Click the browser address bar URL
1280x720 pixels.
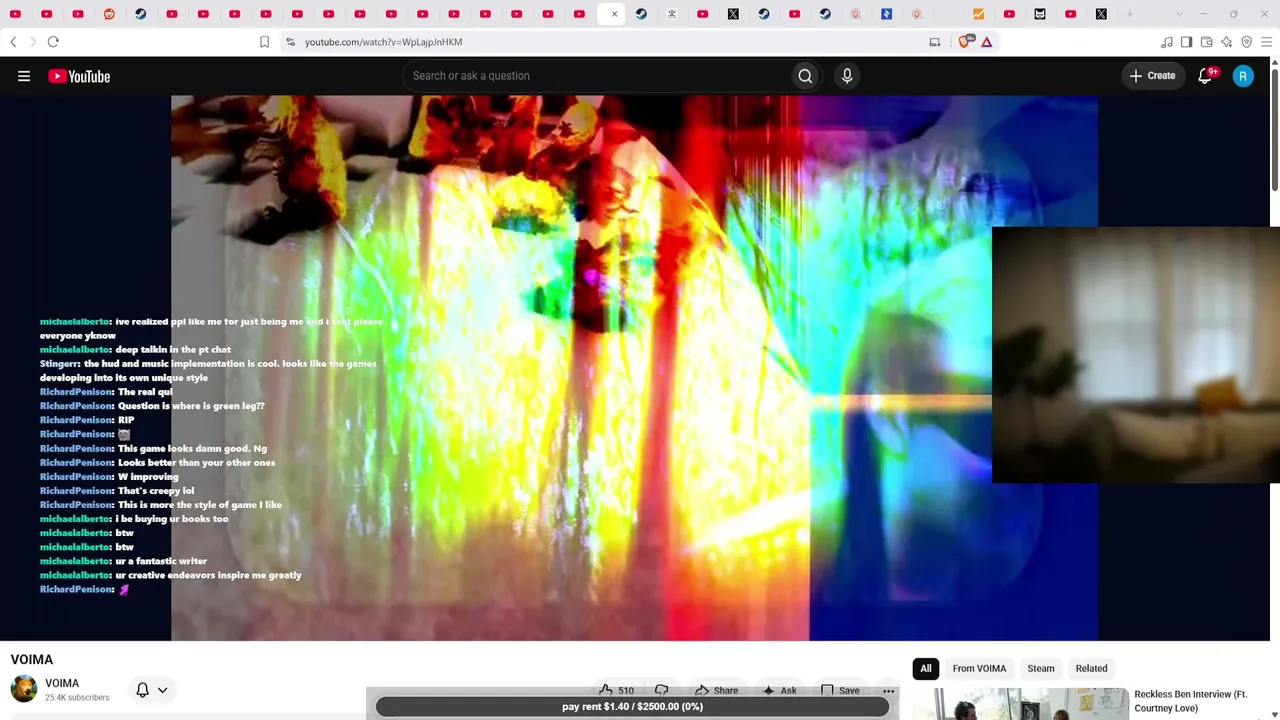click(383, 42)
